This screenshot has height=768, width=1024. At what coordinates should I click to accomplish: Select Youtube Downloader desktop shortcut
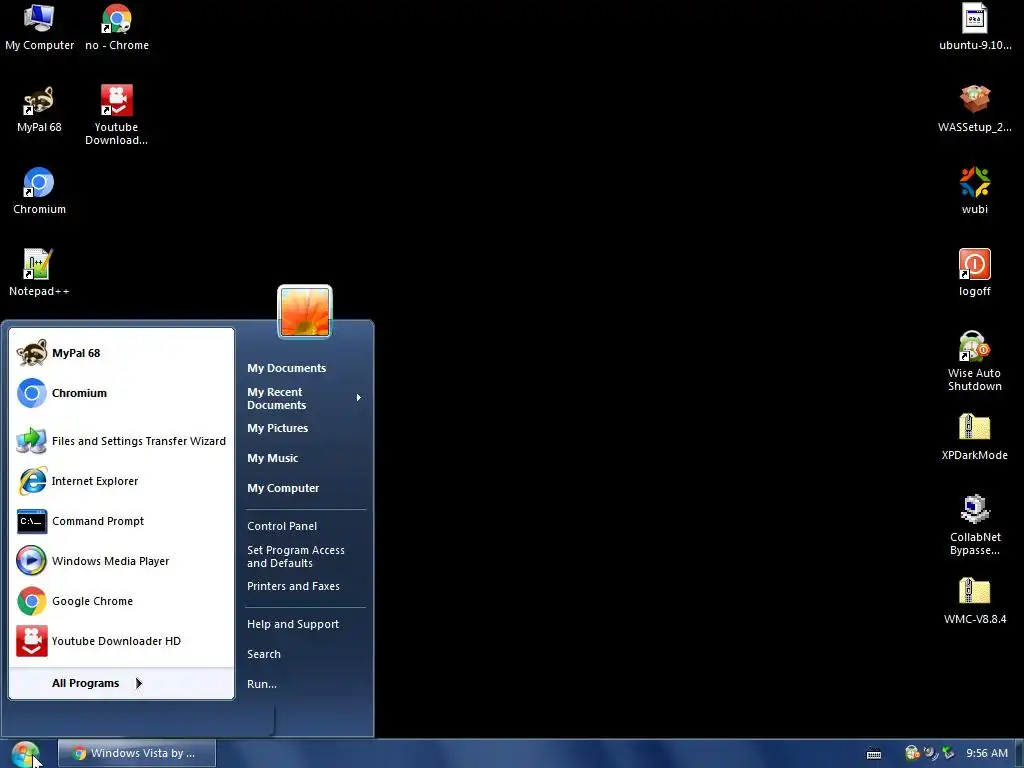pos(116,115)
